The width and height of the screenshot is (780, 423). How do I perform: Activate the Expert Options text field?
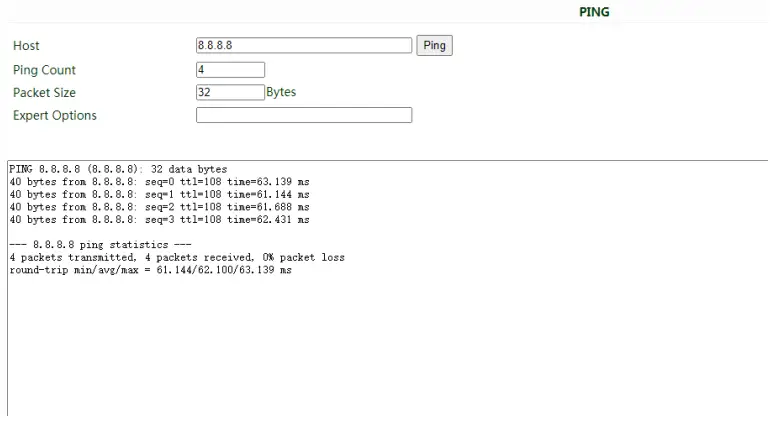[x=304, y=115]
